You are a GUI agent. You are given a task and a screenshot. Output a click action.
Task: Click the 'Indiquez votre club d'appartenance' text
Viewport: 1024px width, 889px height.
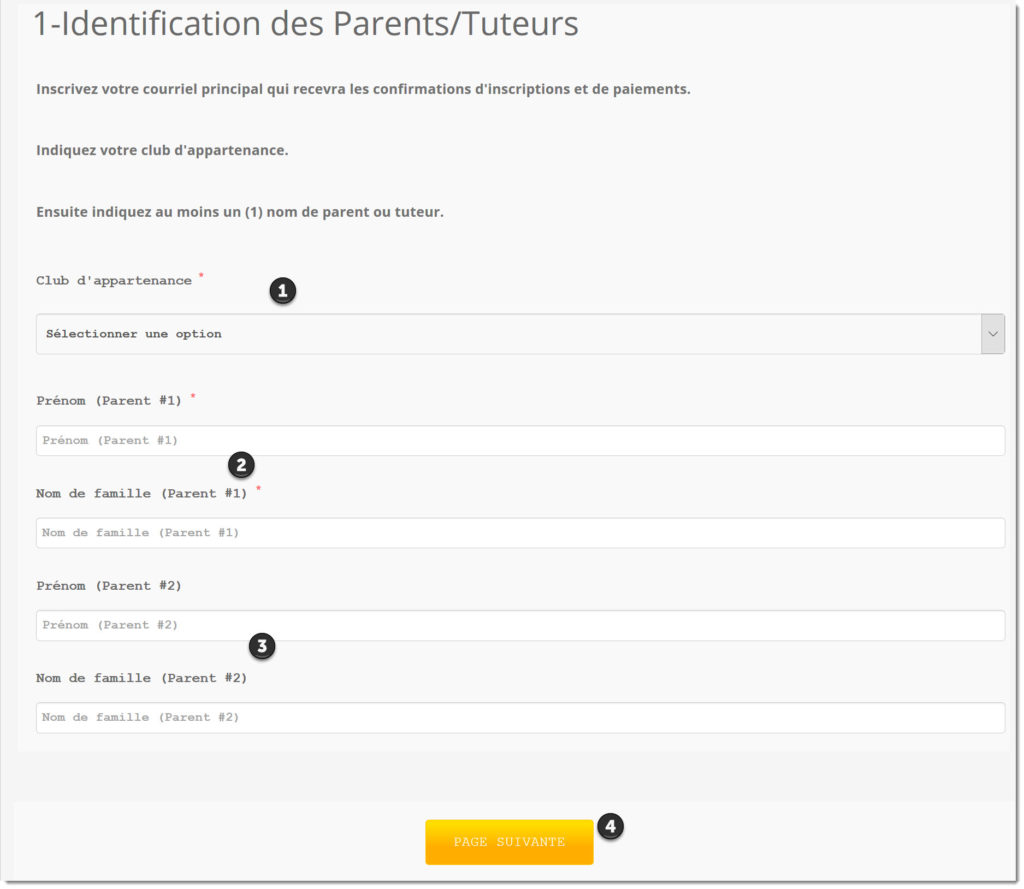pyautogui.click(x=162, y=150)
